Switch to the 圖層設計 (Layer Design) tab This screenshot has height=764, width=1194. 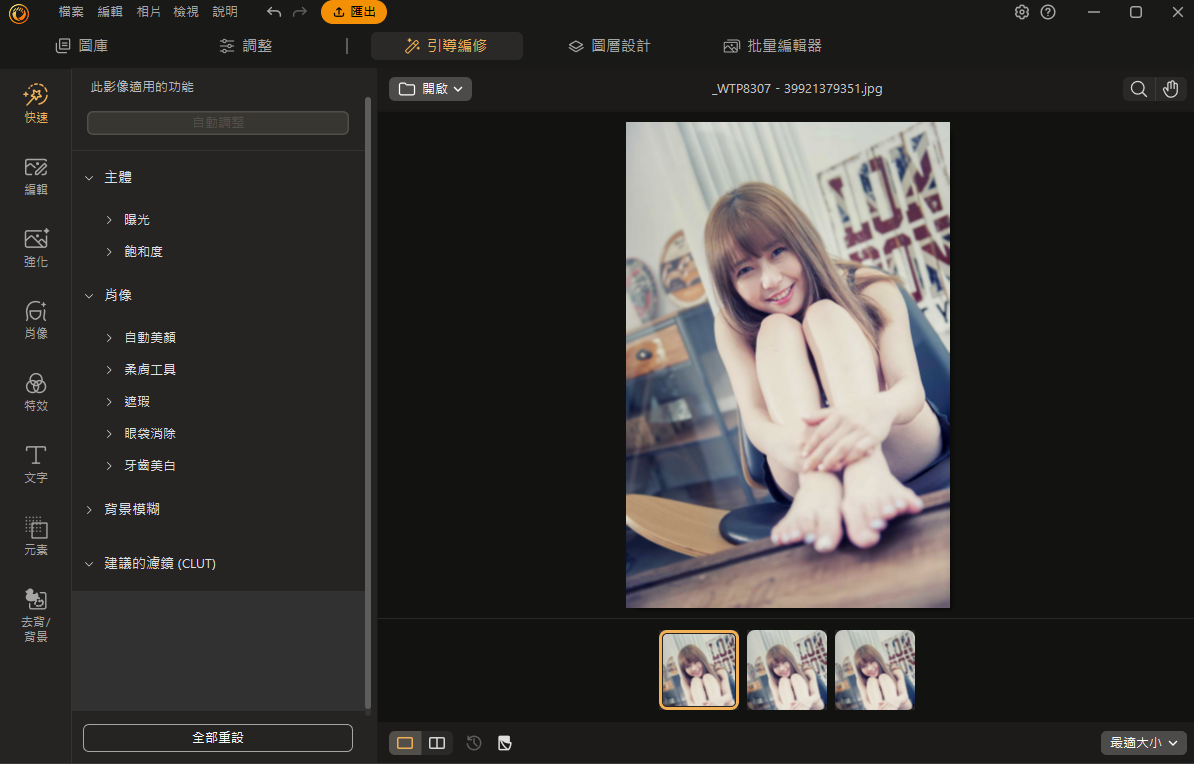(x=609, y=46)
